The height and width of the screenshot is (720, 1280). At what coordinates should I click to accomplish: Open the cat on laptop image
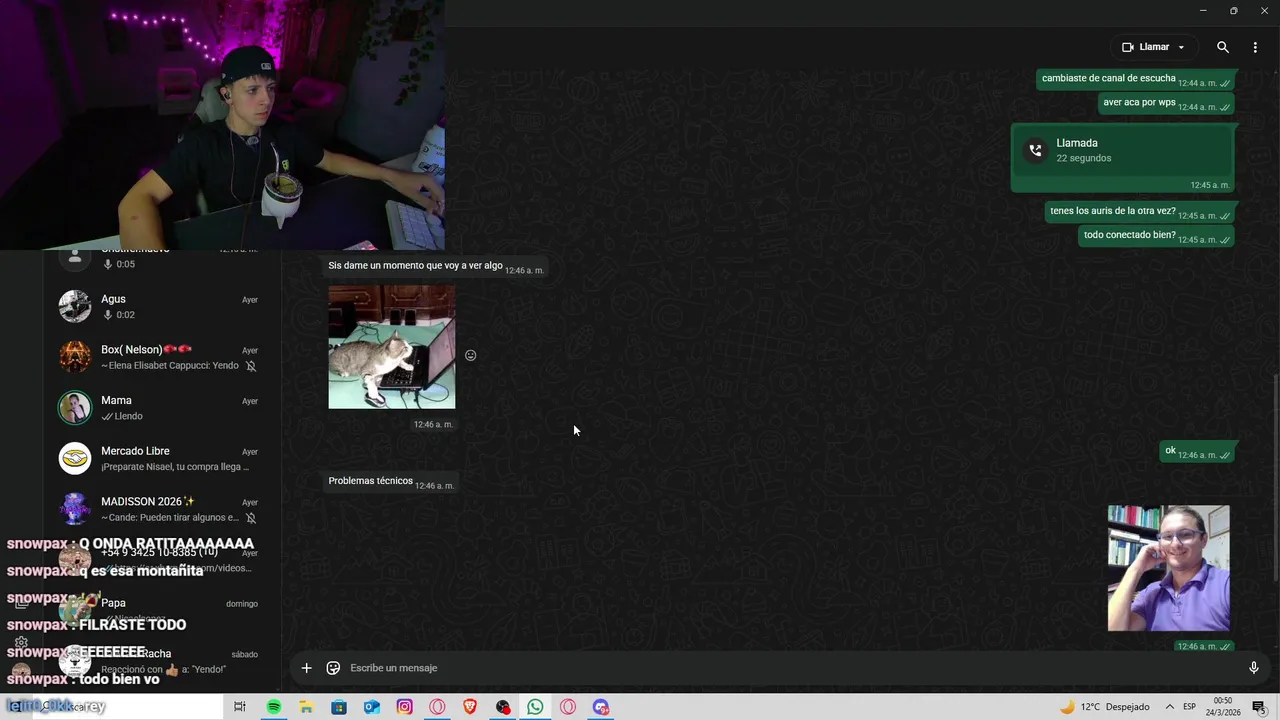(x=392, y=347)
